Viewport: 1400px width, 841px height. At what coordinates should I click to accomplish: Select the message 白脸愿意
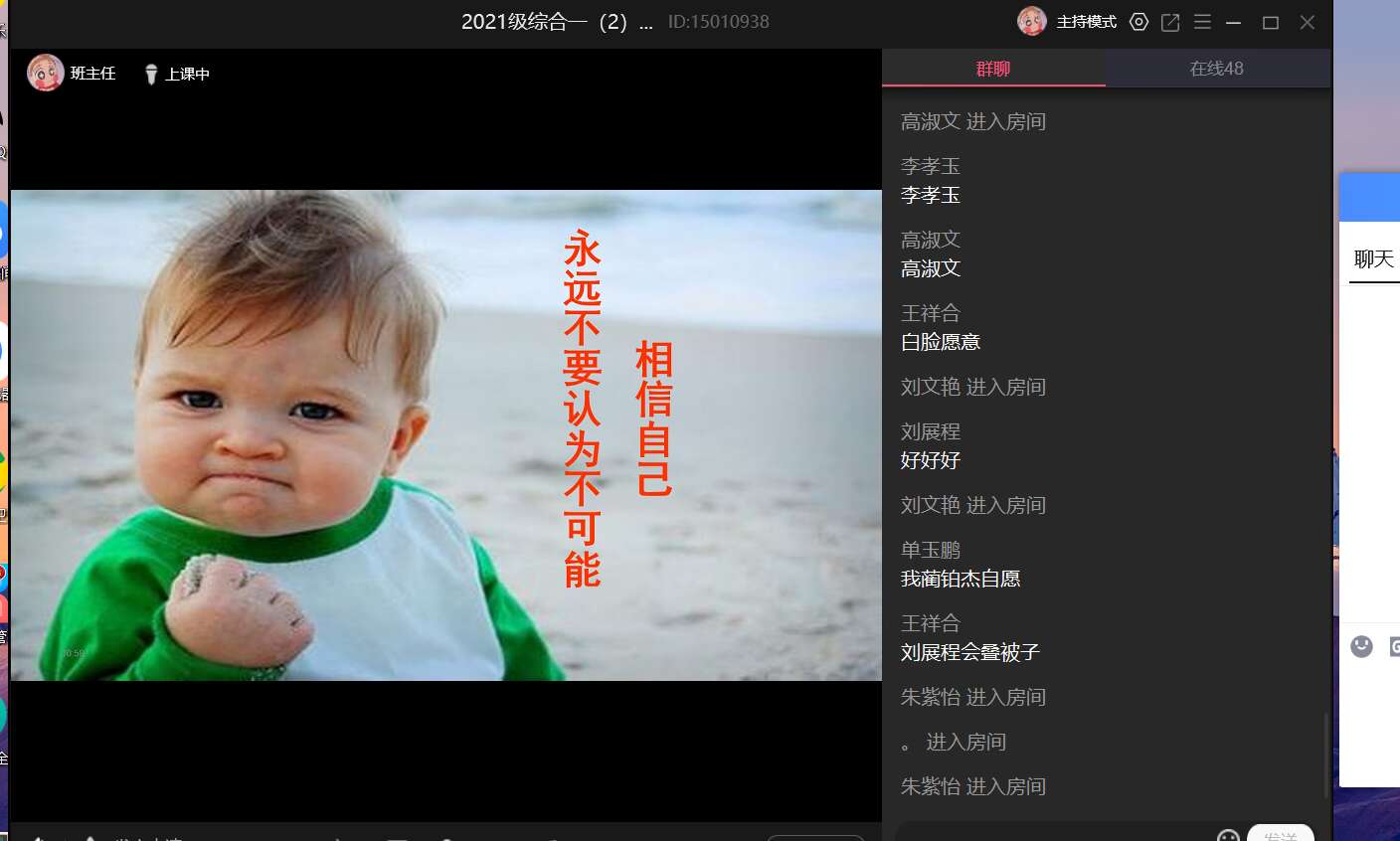tap(941, 342)
